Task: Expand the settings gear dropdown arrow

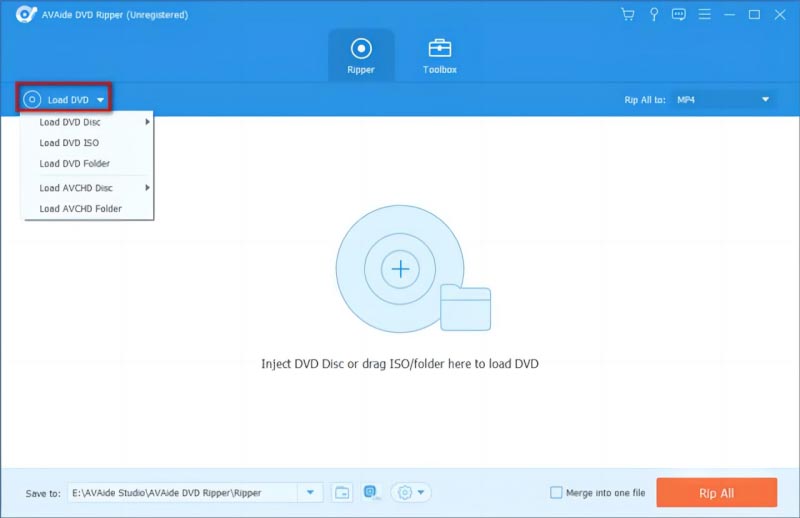Action: [x=421, y=493]
